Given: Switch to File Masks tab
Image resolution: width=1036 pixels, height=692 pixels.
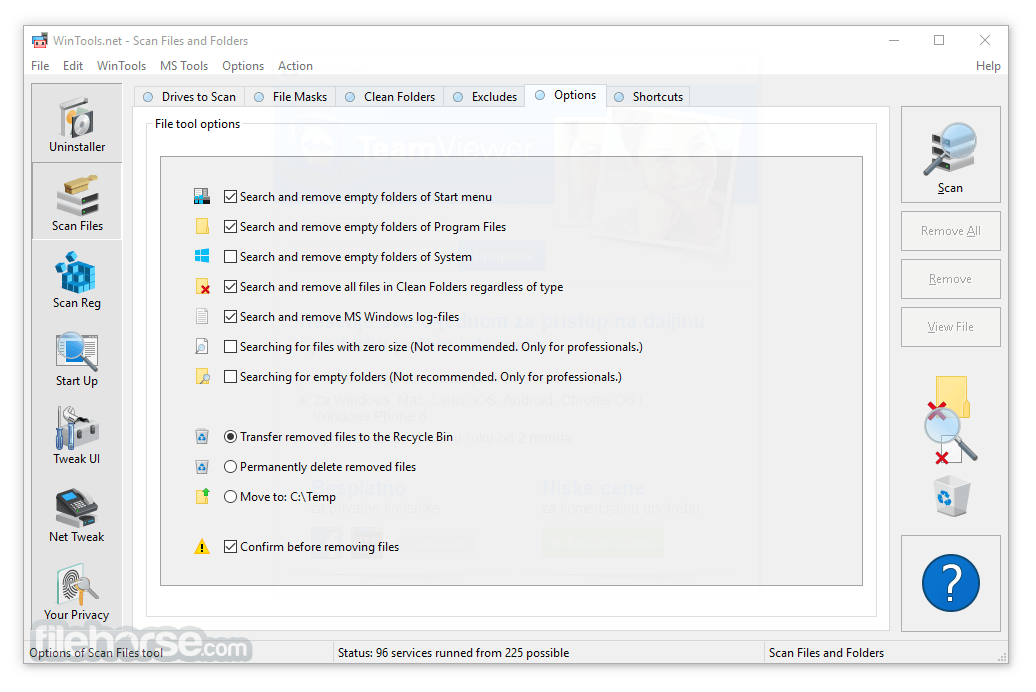Looking at the screenshot, I should click(x=290, y=96).
